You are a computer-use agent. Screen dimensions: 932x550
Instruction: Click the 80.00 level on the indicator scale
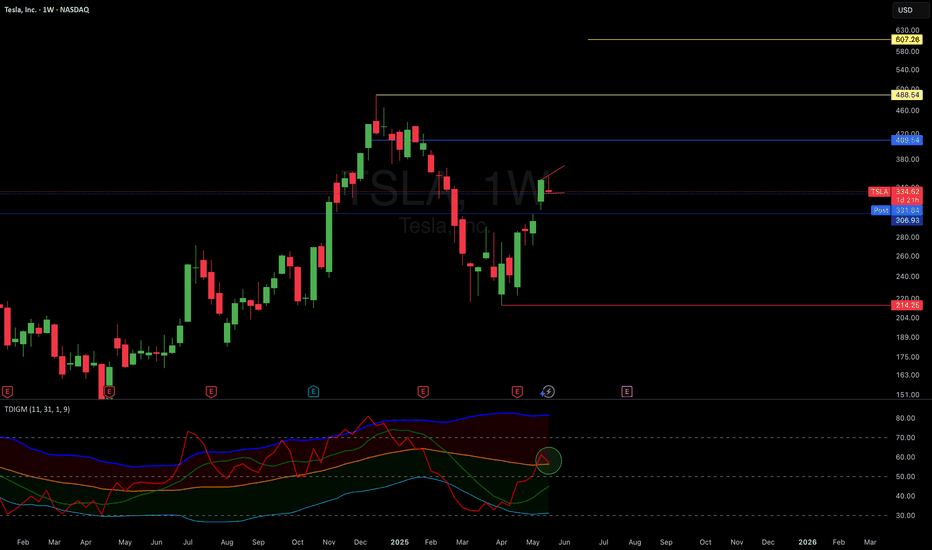[905, 419]
